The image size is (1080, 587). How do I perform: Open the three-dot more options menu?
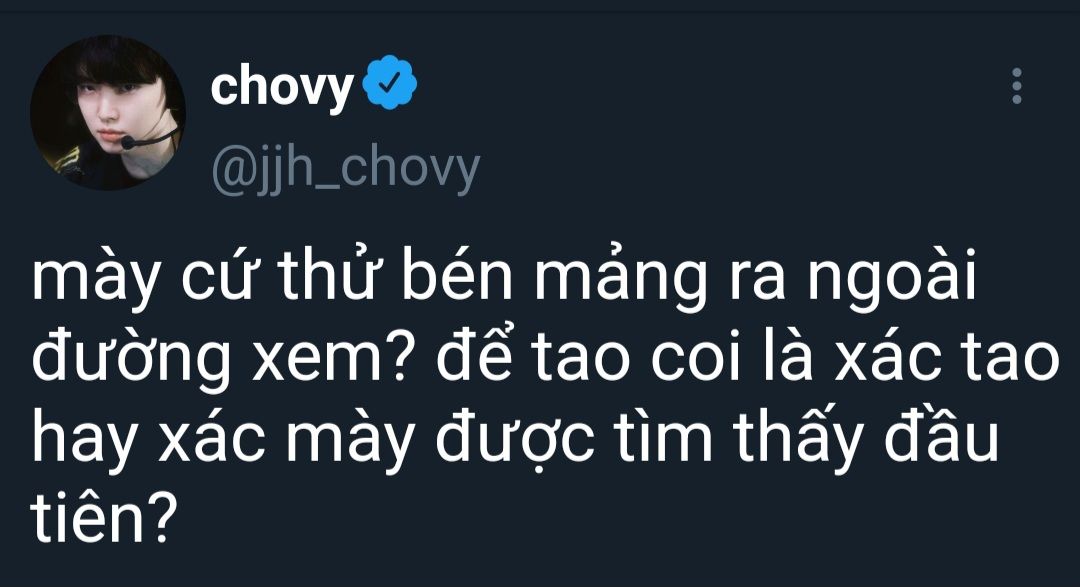pos(1016,86)
